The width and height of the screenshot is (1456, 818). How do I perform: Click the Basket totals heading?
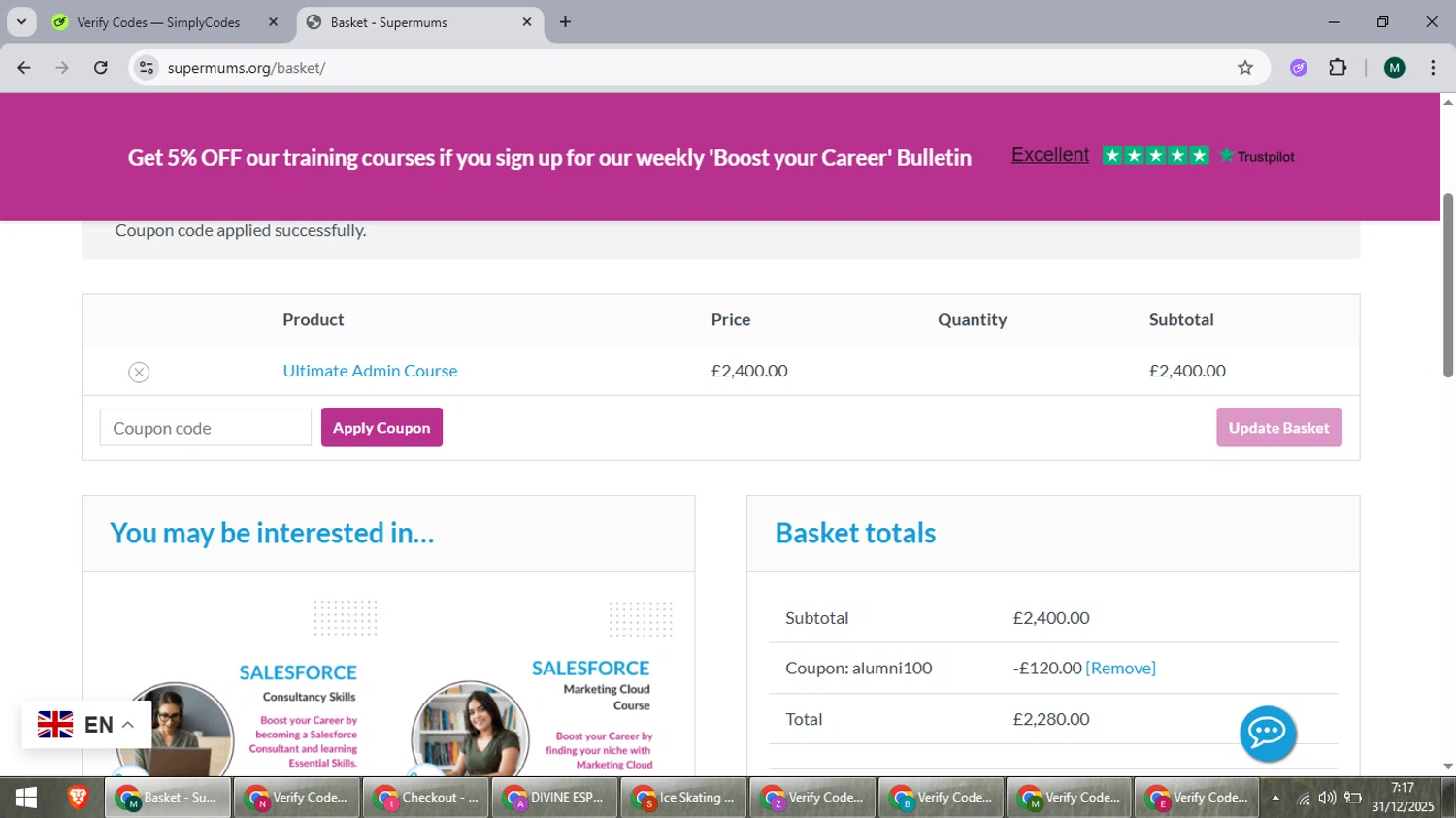click(855, 533)
